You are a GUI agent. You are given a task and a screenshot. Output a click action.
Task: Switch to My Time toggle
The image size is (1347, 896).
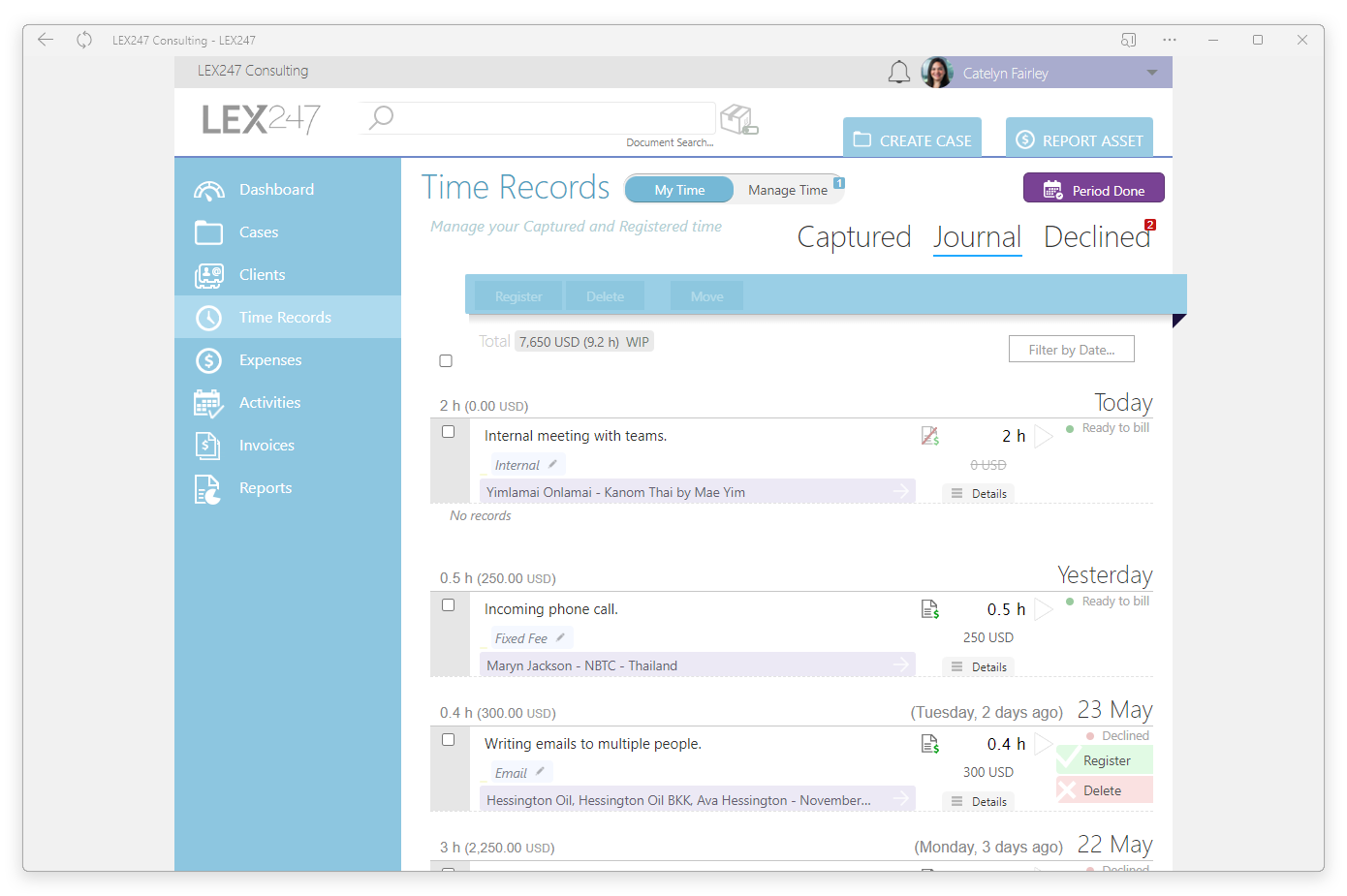(679, 190)
